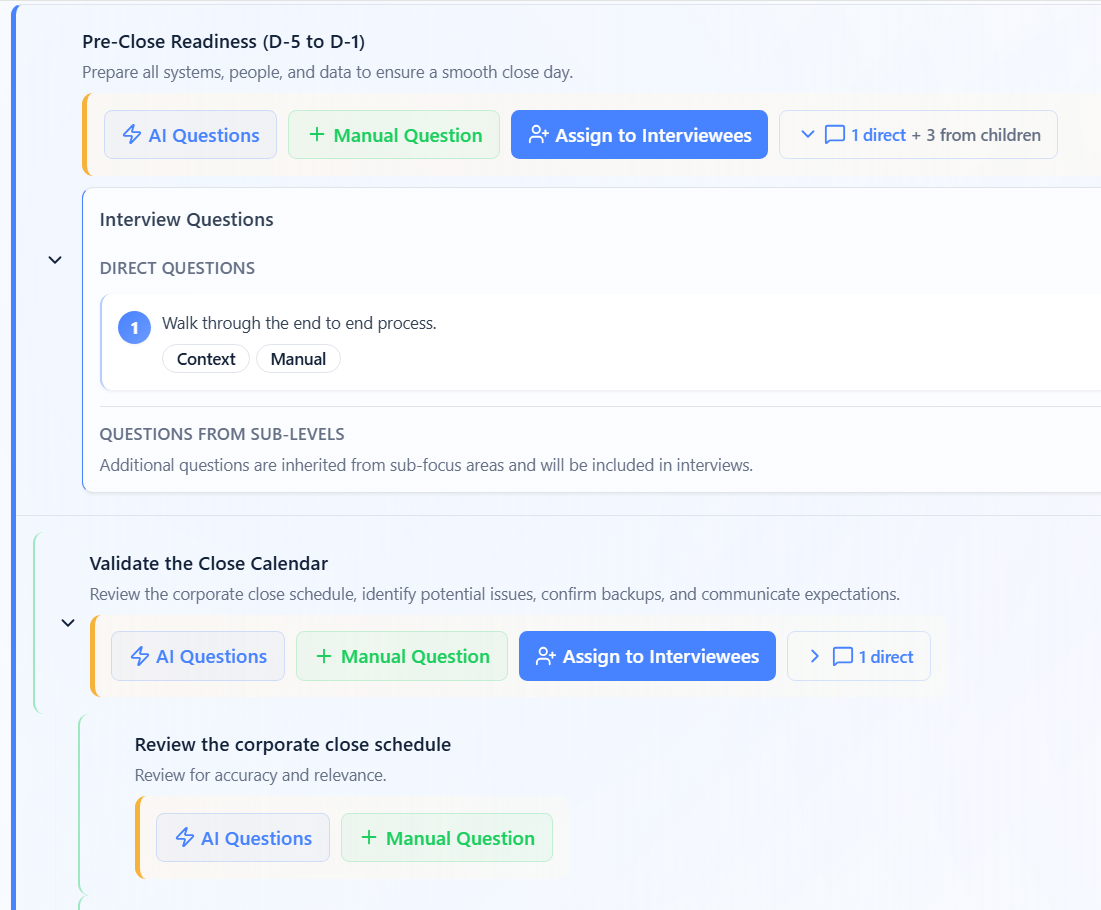Click the comment bubble icon on the '1 direct' button
The width and height of the screenshot is (1101, 910).
(841, 655)
